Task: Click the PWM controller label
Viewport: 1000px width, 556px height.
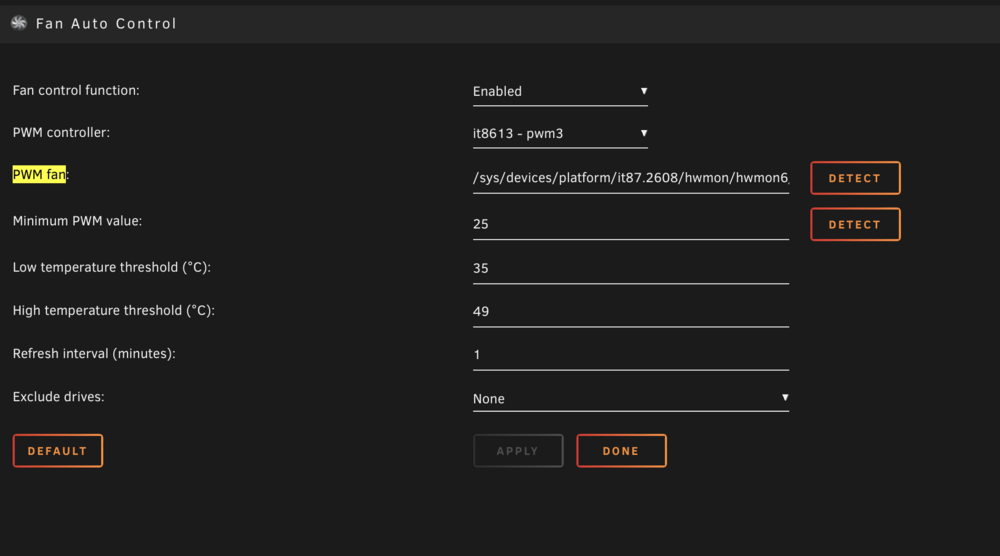Action: pyautogui.click(x=61, y=133)
